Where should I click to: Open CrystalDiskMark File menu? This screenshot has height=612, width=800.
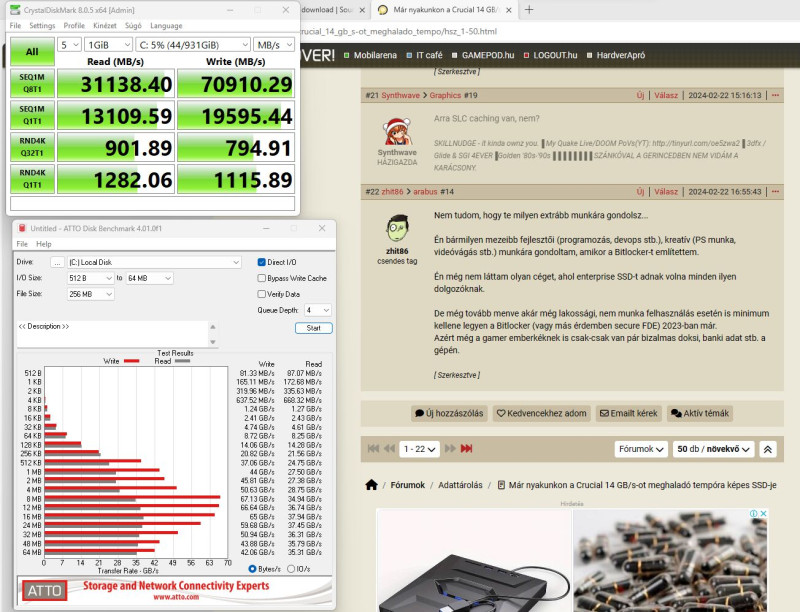15,26
